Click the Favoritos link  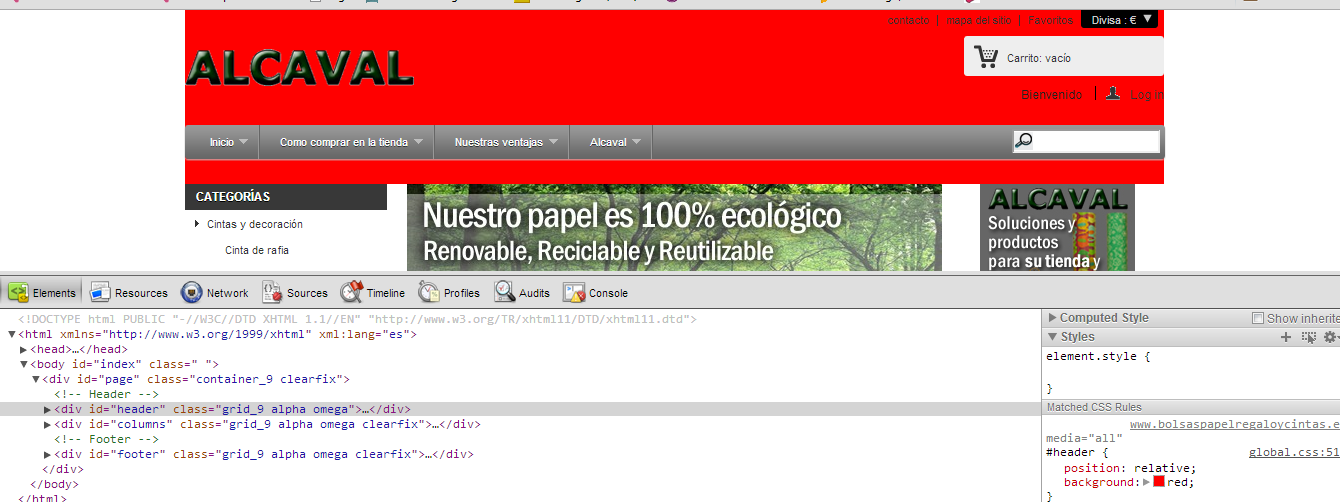1051,20
